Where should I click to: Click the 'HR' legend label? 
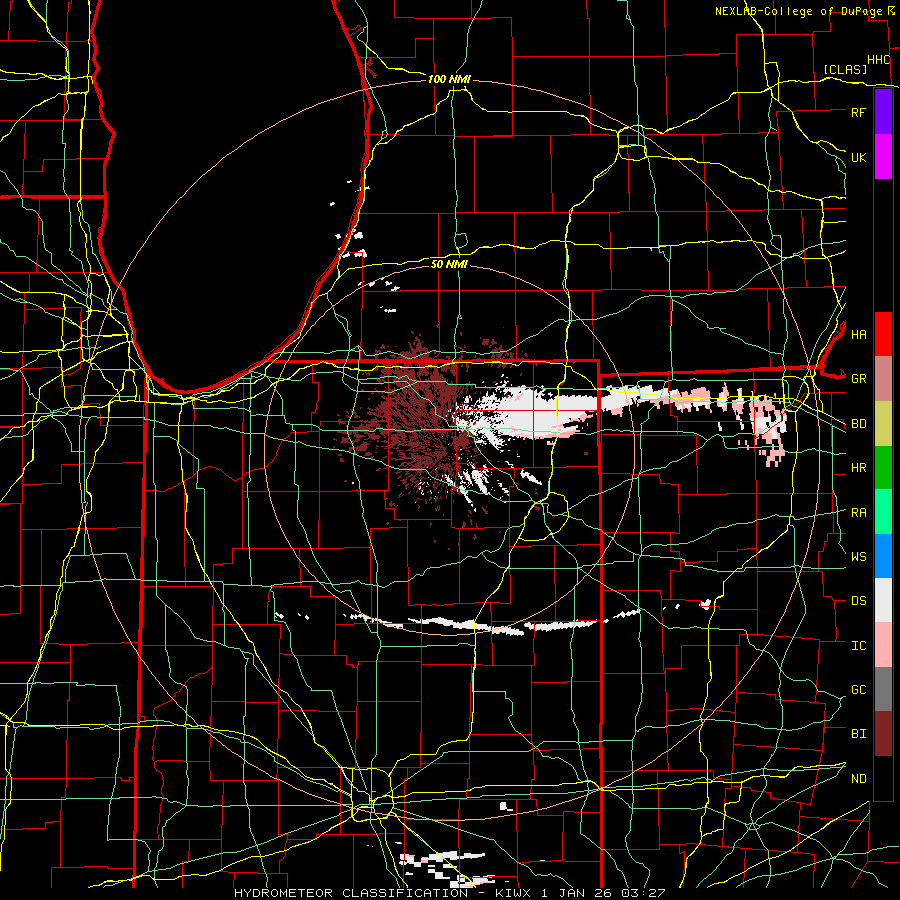coord(858,468)
